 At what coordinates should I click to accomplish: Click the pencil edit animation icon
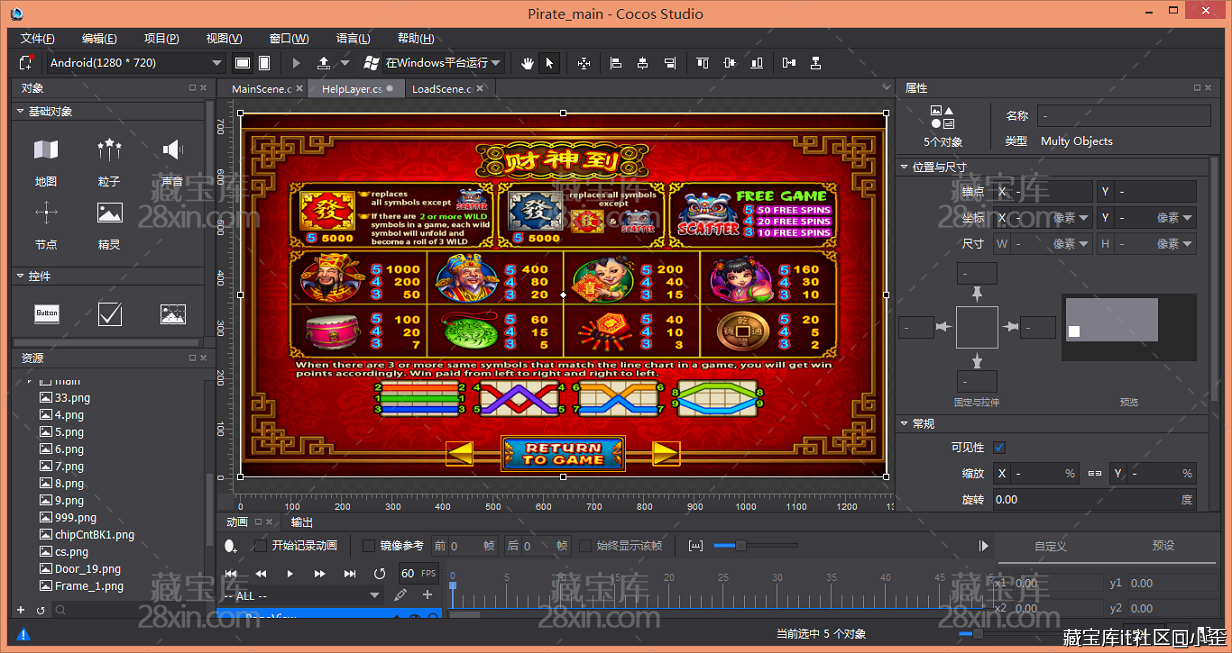click(x=401, y=595)
